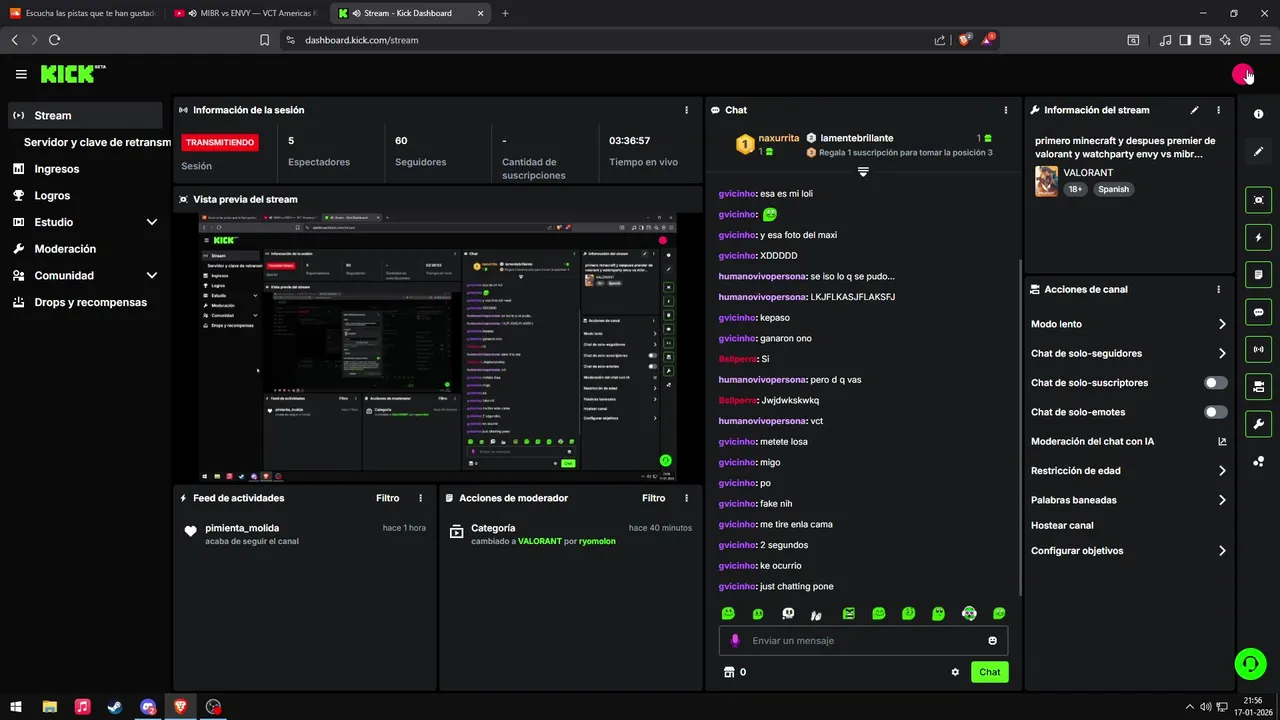The height and width of the screenshot is (720, 1280).
Task: Toggle Chat de solo-emotes switch
Action: [x=1215, y=412]
